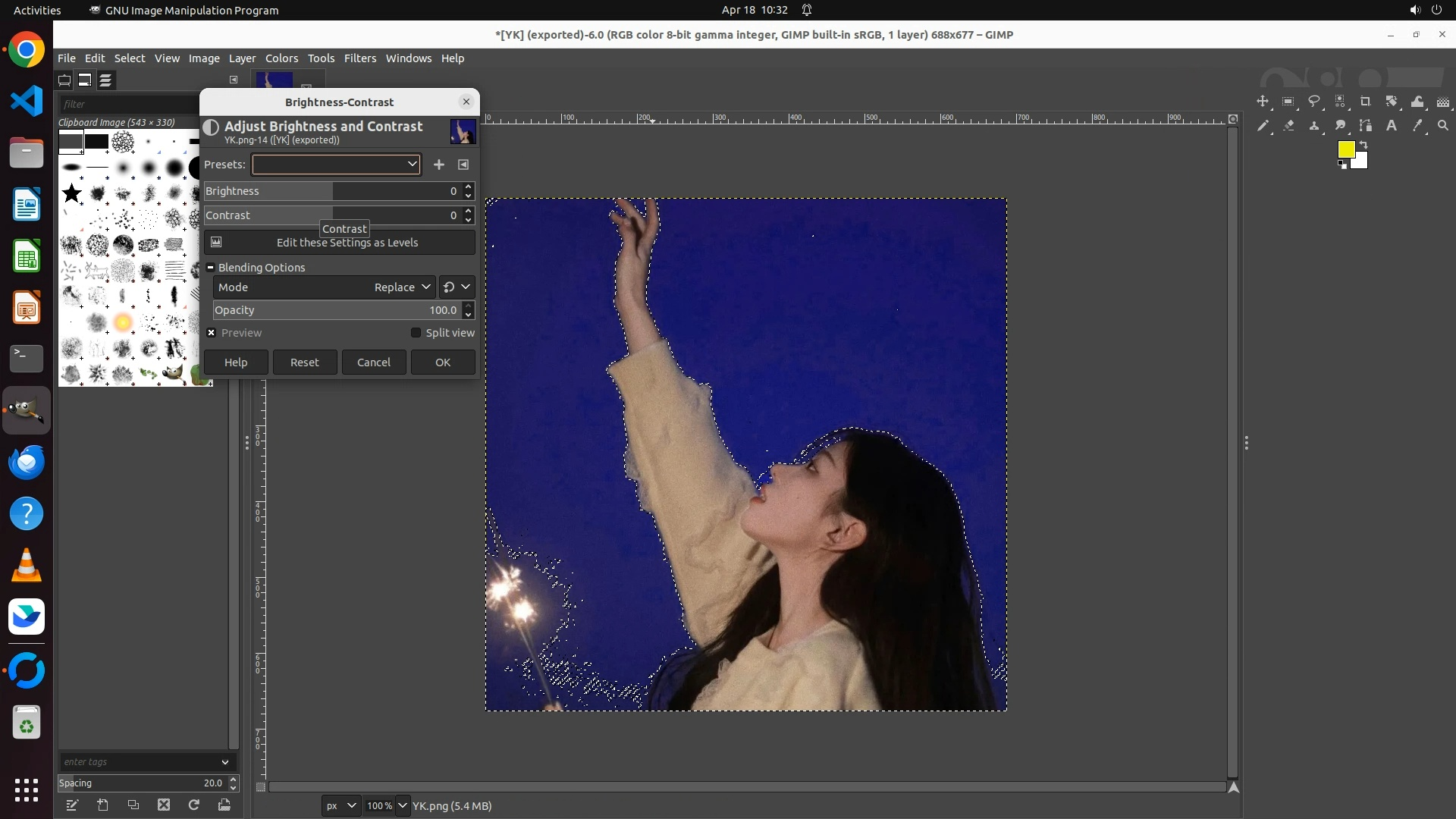Screen dimensions: 1456x819
Task: Select the Text tool
Action: (x=1392, y=126)
